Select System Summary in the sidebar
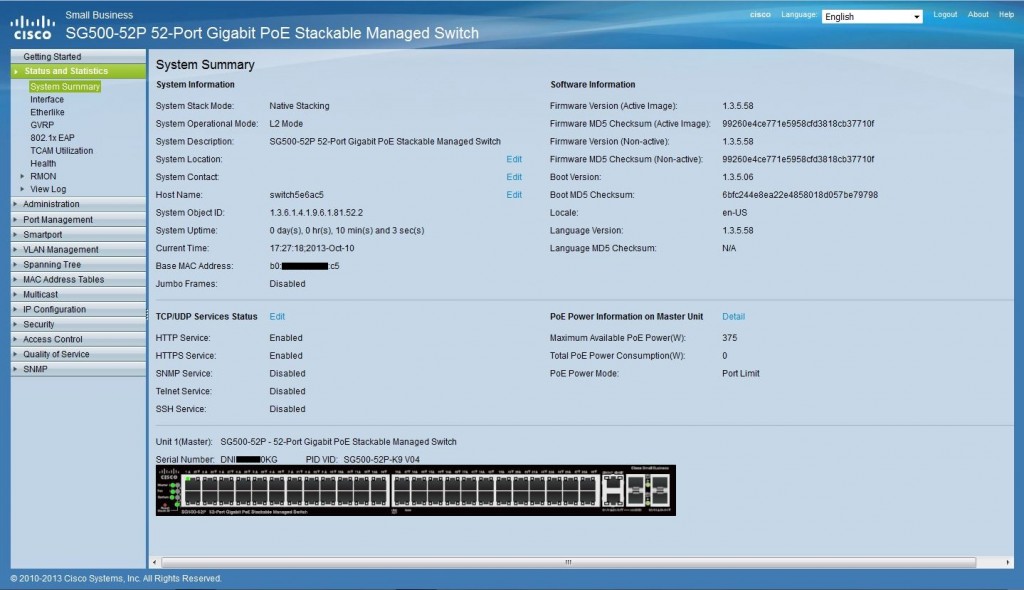This screenshot has height=590, width=1024. click(65, 86)
